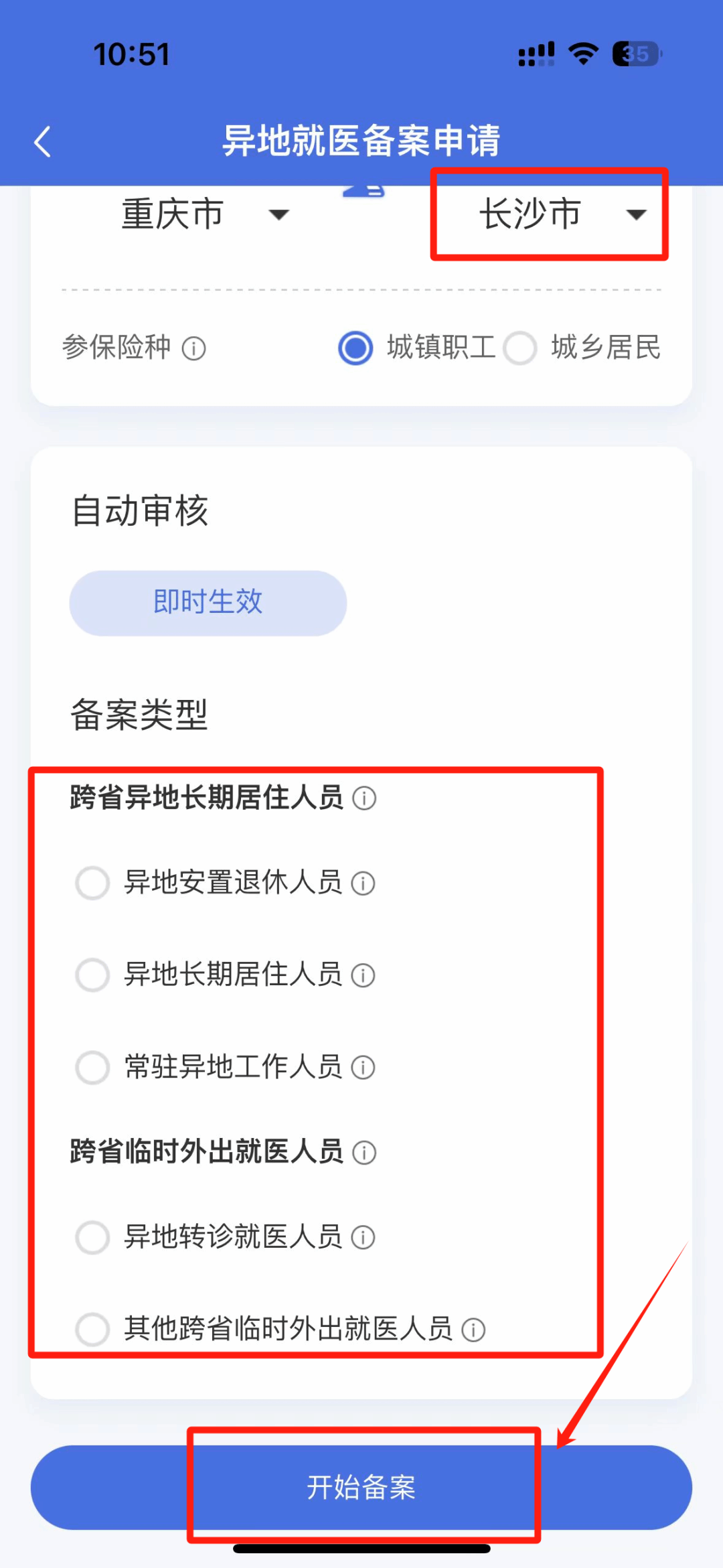
Task: Select 异地转诊就医人员 radio option
Action: pos(92,1236)
